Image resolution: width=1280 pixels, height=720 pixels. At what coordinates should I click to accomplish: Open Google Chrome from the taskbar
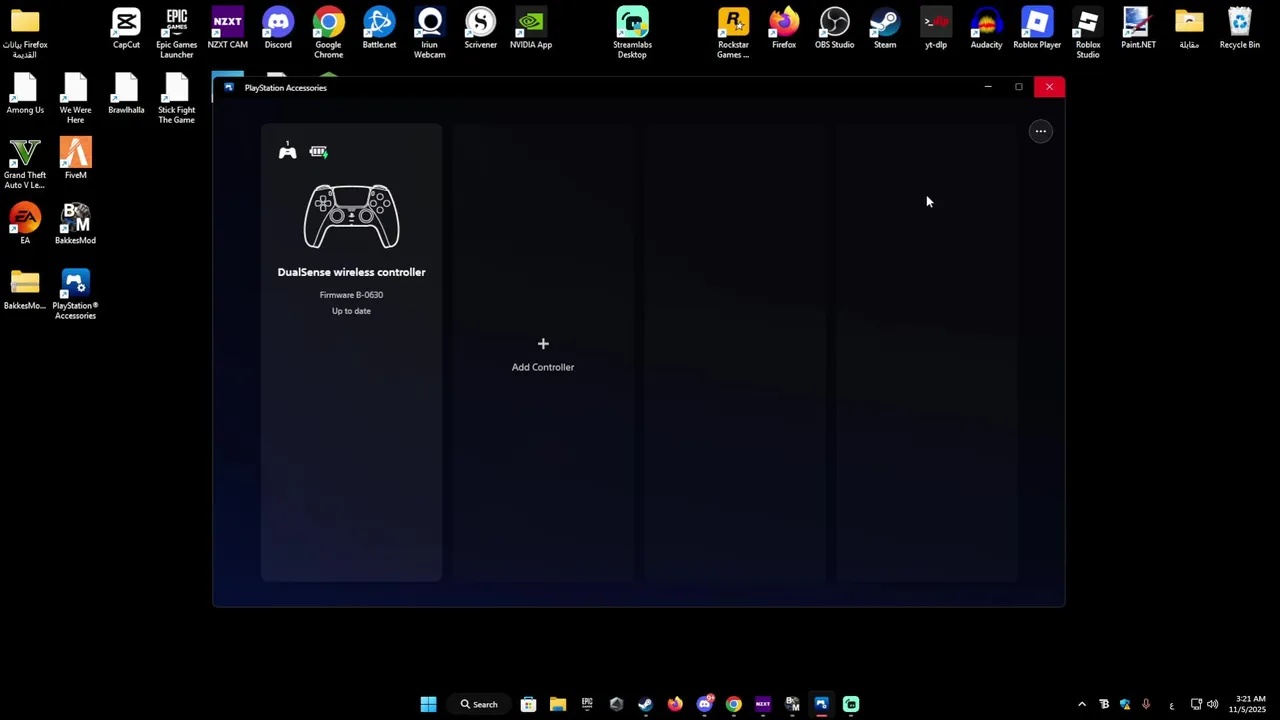pos(733,704)
